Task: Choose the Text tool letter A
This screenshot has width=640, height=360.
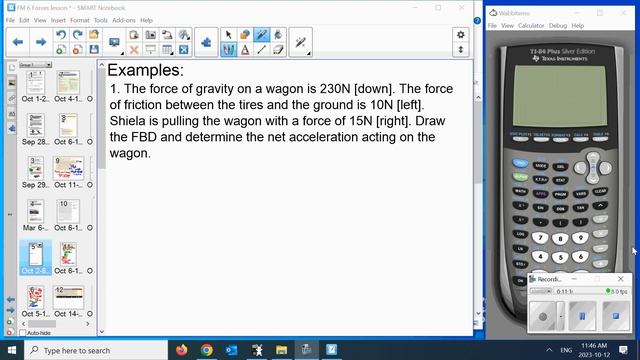Action: [245, 50]
